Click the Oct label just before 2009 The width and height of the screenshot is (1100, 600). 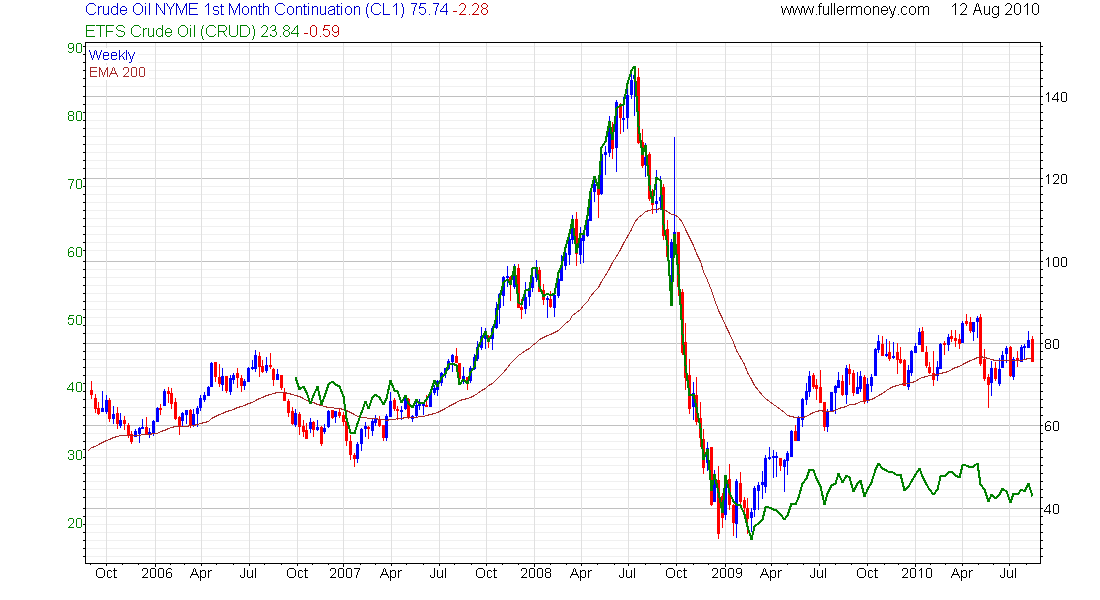[x=676, y=573]
